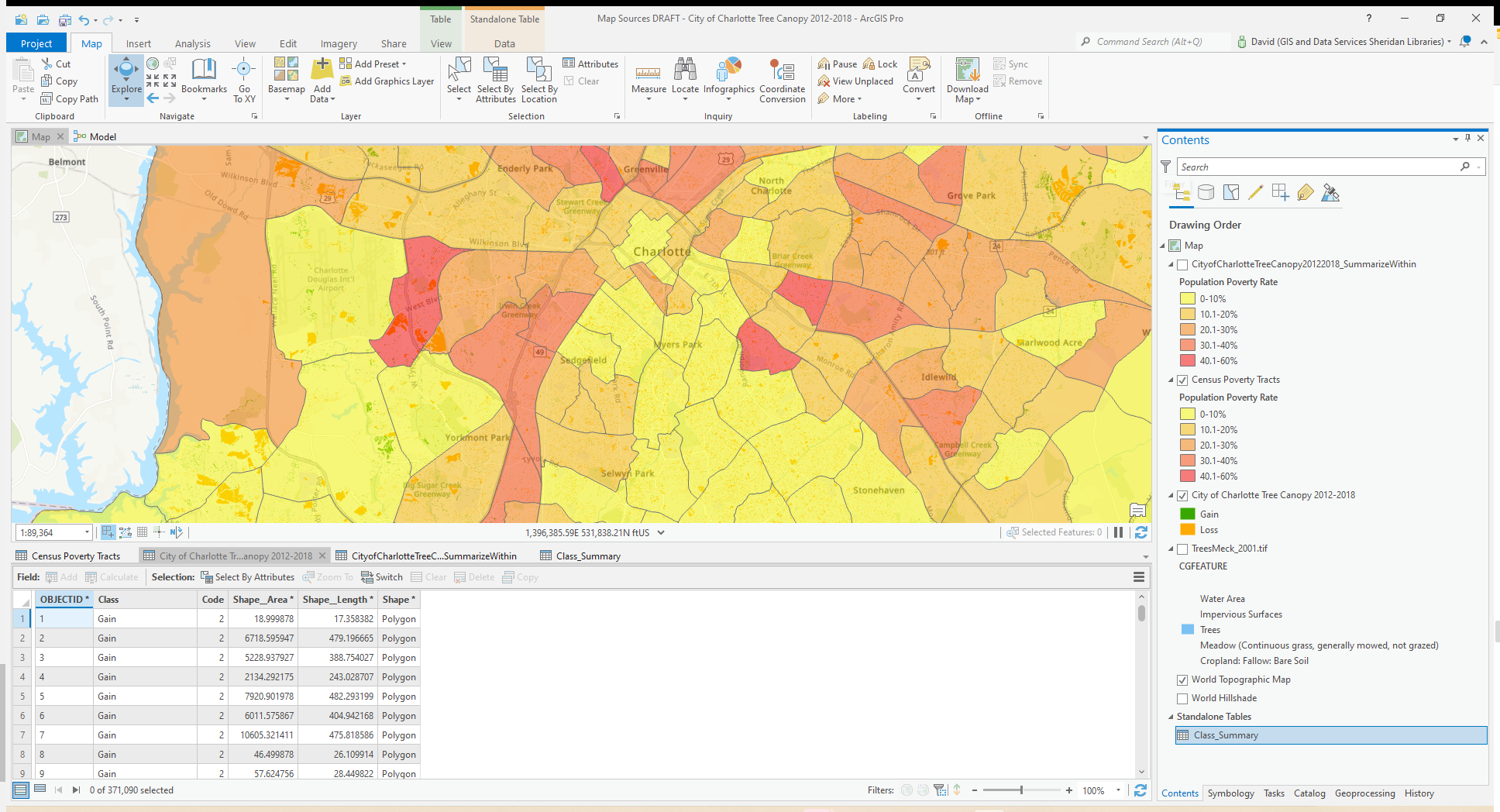Open the Class_Summary table tab
The height and width of the screenshot is (812, 1500).
(587, 555)
